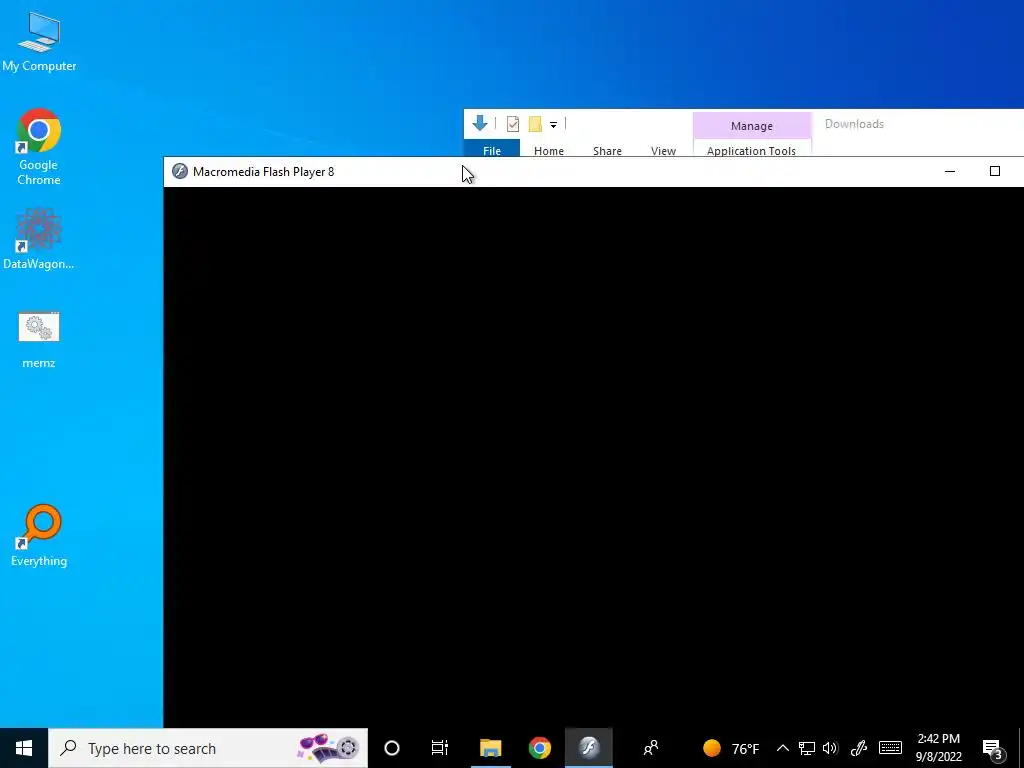Open the Windows Start menu

(24, 748)
